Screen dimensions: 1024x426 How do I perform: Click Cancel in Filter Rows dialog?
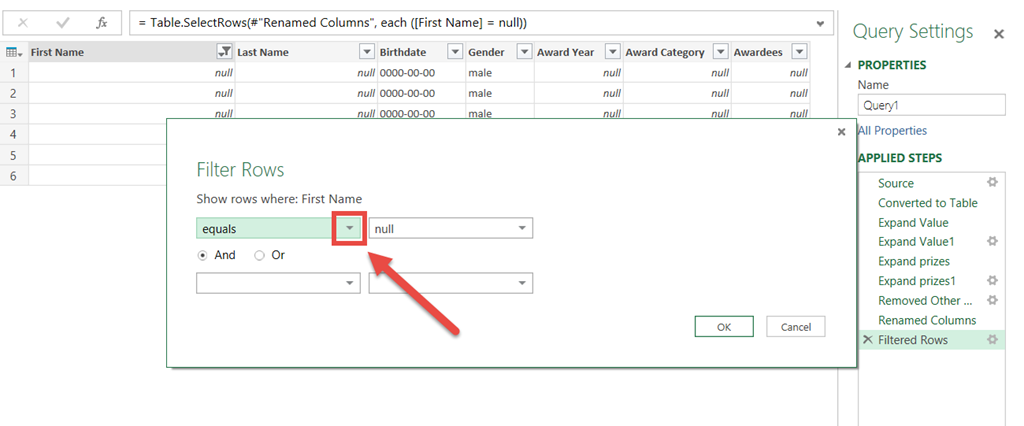796,327
